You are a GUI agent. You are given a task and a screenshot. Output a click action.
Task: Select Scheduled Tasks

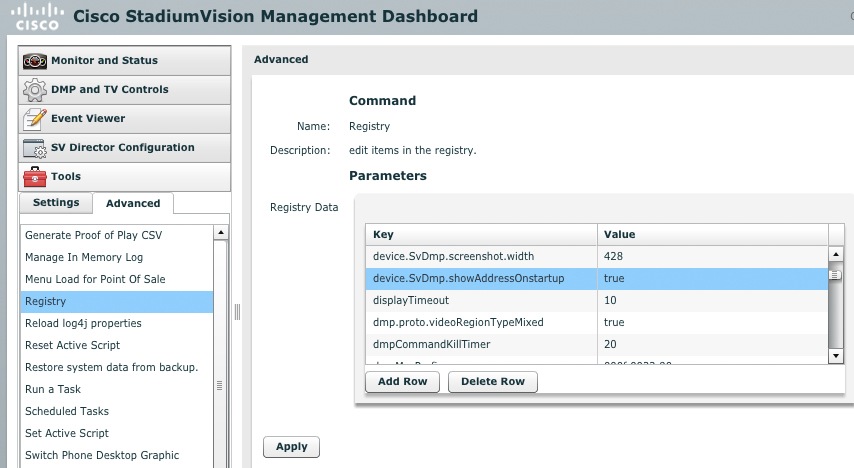pyautogui.click(x=117, y=411)
